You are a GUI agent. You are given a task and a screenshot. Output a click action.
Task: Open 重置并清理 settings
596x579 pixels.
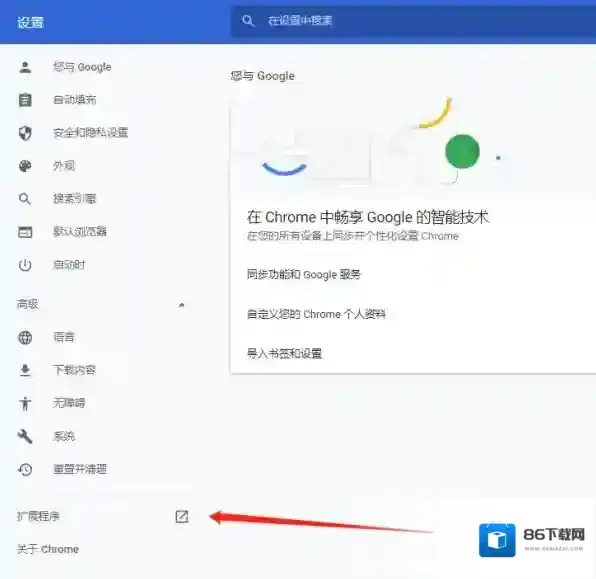pos(80,469)
